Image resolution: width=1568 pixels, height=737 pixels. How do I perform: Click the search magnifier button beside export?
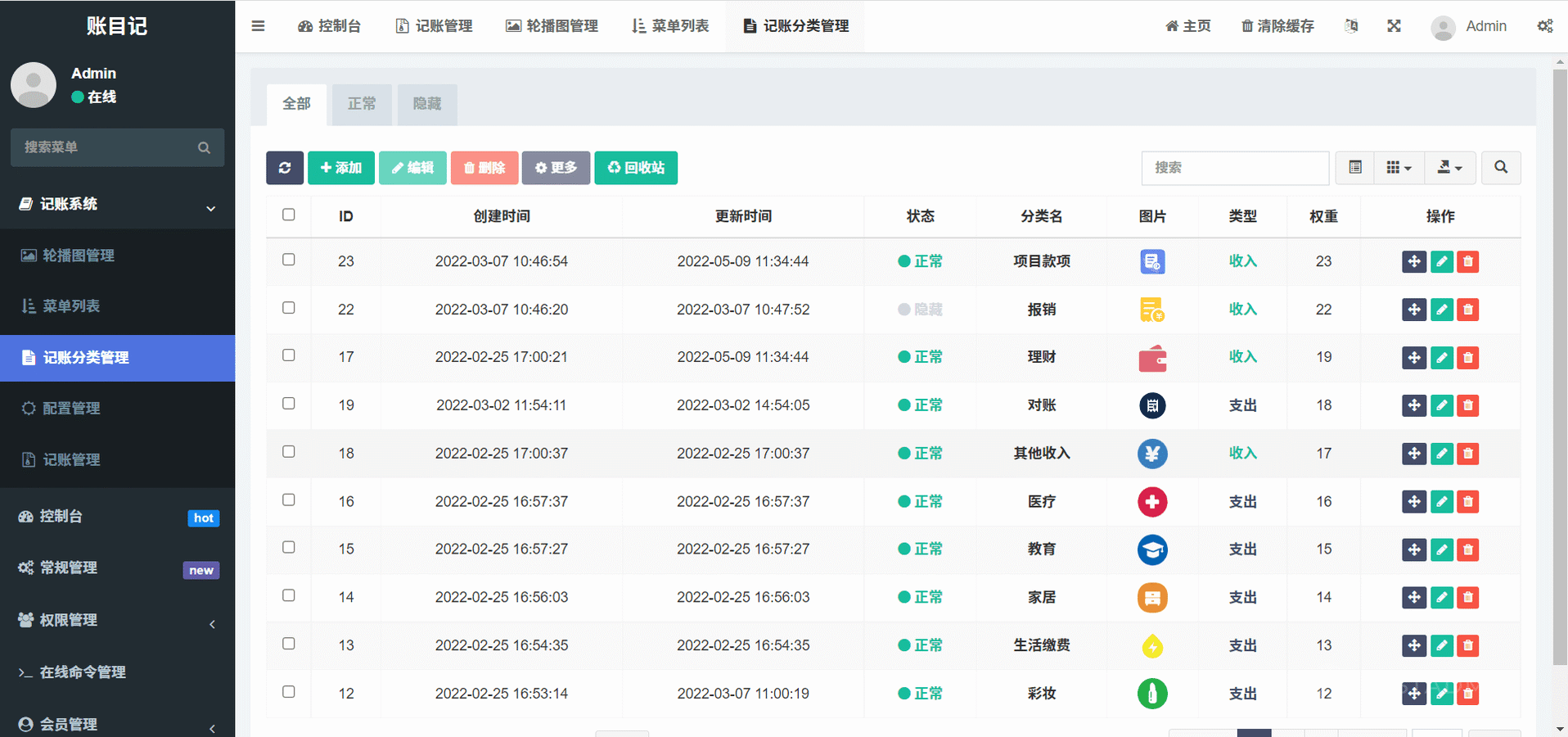coord(1500,168)
